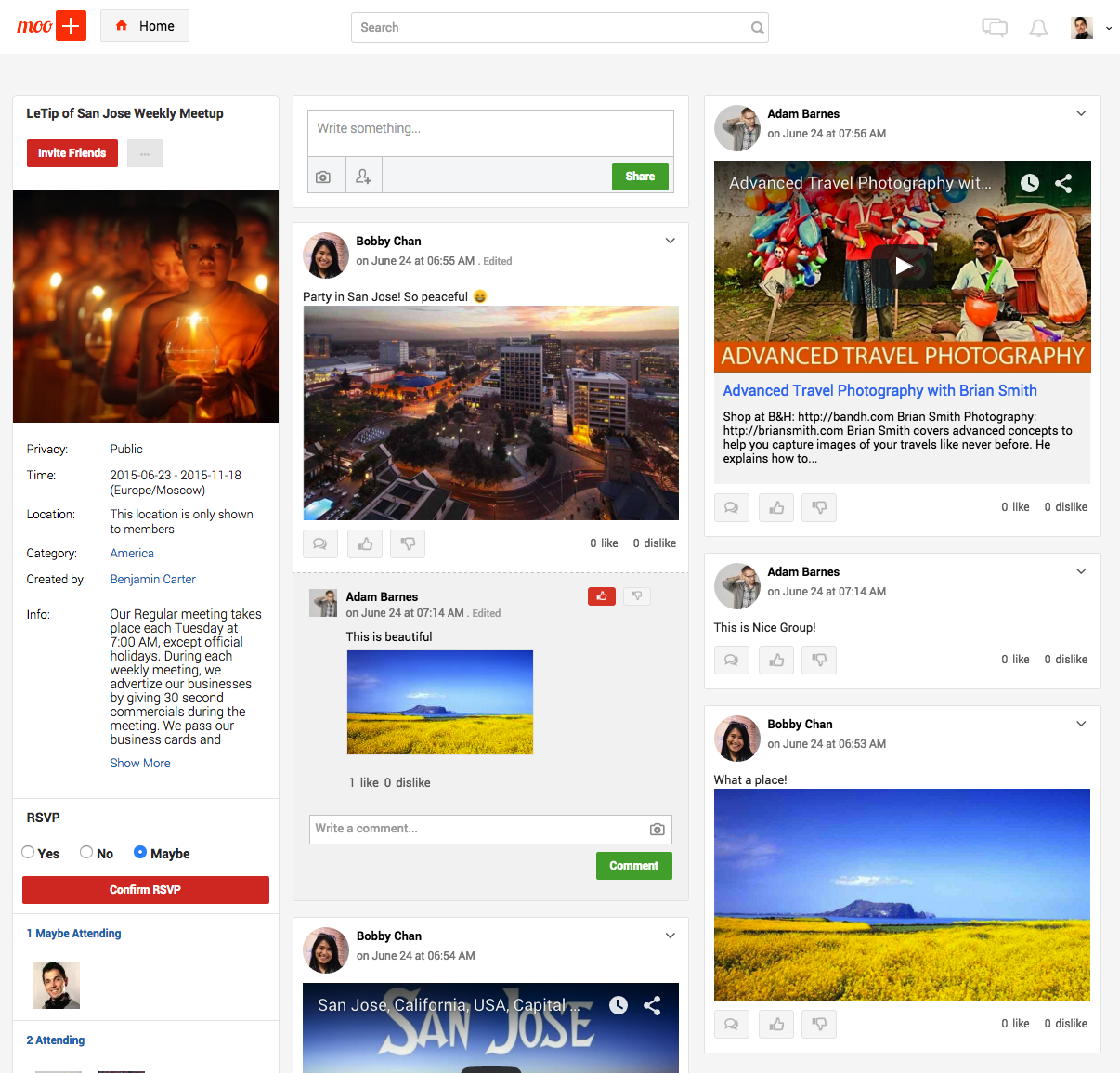The height and width of the screenshot is (1073, 1120).
Task: Click the green Comment button
Action: [634, 866]
